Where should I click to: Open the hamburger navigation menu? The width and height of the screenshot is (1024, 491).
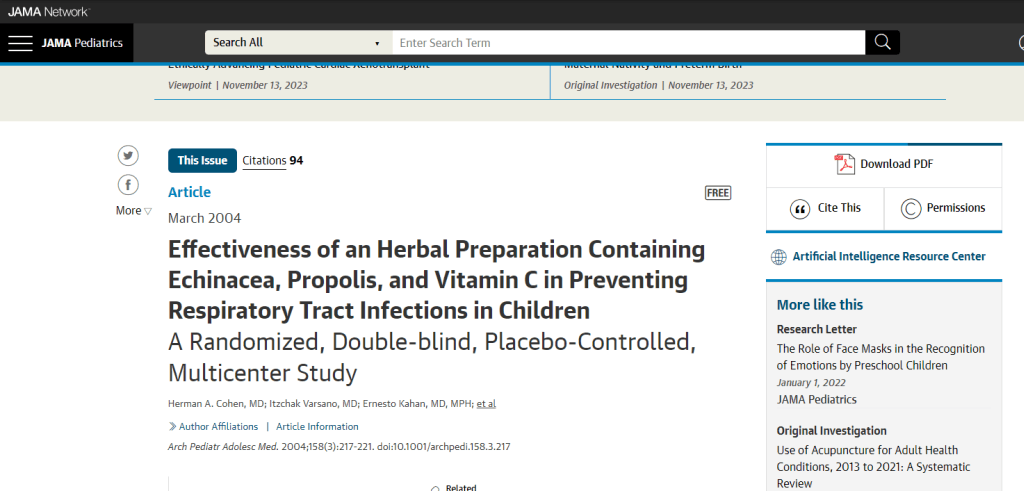pyautogui.click(x=20, y=43)
